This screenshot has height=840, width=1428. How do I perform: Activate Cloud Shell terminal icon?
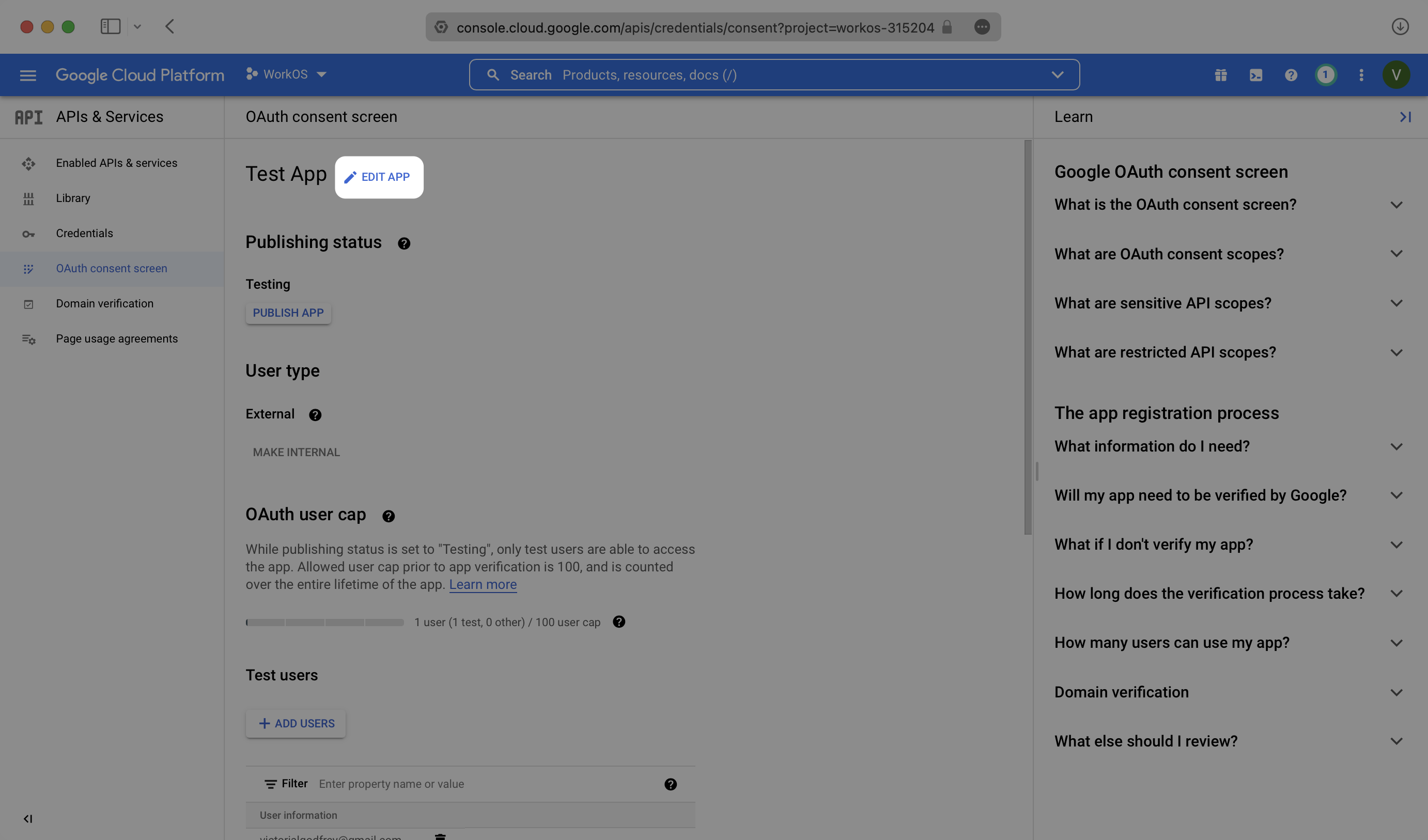click(x=1256, y=75)
